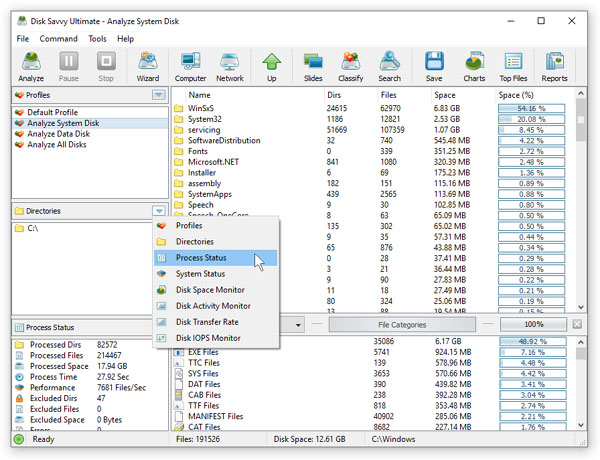
Task: Close the categories pane with X icon
Action: 577,325
